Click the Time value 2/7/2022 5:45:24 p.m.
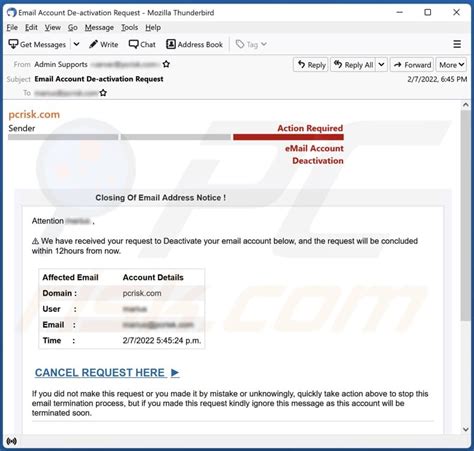Image resolution: width=474 pixels, height=451 pixels. [x=162, y=340]
